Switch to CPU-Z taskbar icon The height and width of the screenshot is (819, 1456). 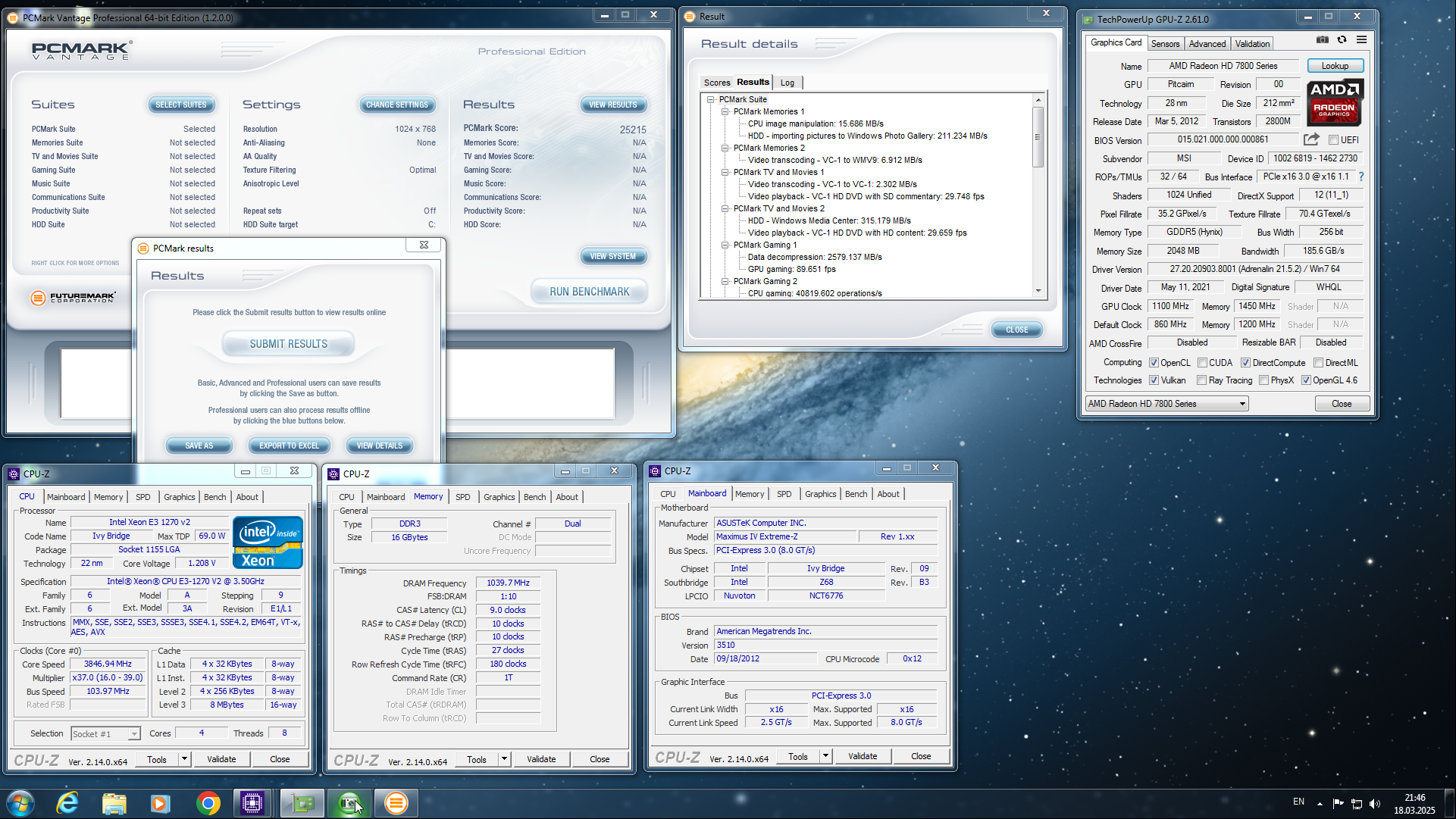point(252,803)
